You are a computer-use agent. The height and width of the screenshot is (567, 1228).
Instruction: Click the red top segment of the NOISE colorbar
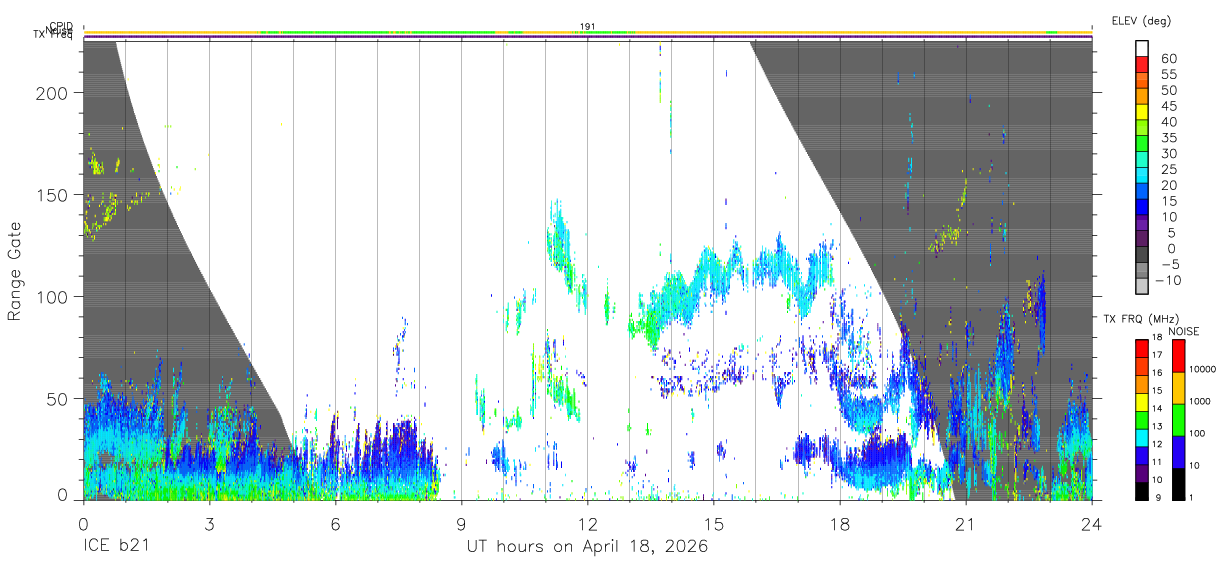pyautogui.click(x=1178, y=355)
